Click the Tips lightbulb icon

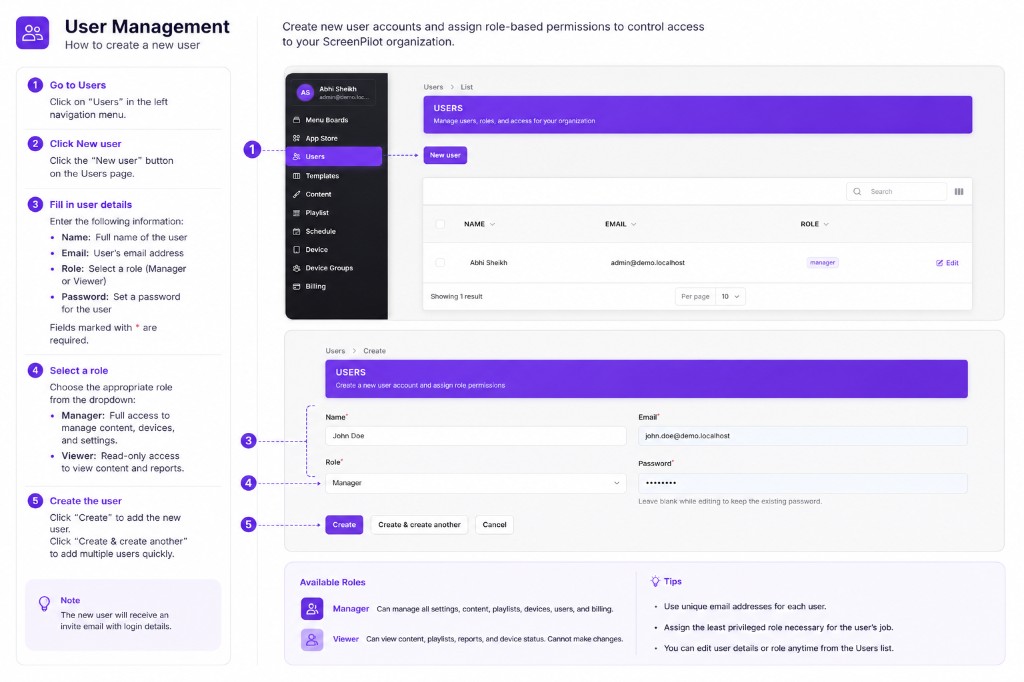(x=655, y=581)
